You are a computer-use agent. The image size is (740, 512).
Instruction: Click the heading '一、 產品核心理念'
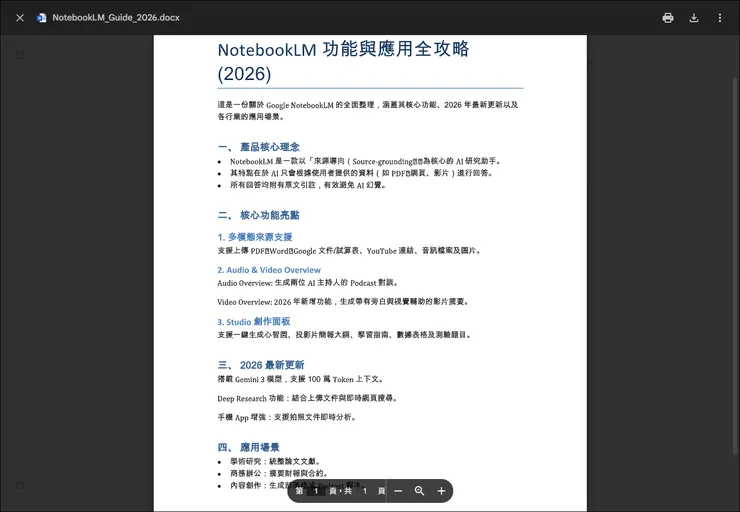[259, 147]
